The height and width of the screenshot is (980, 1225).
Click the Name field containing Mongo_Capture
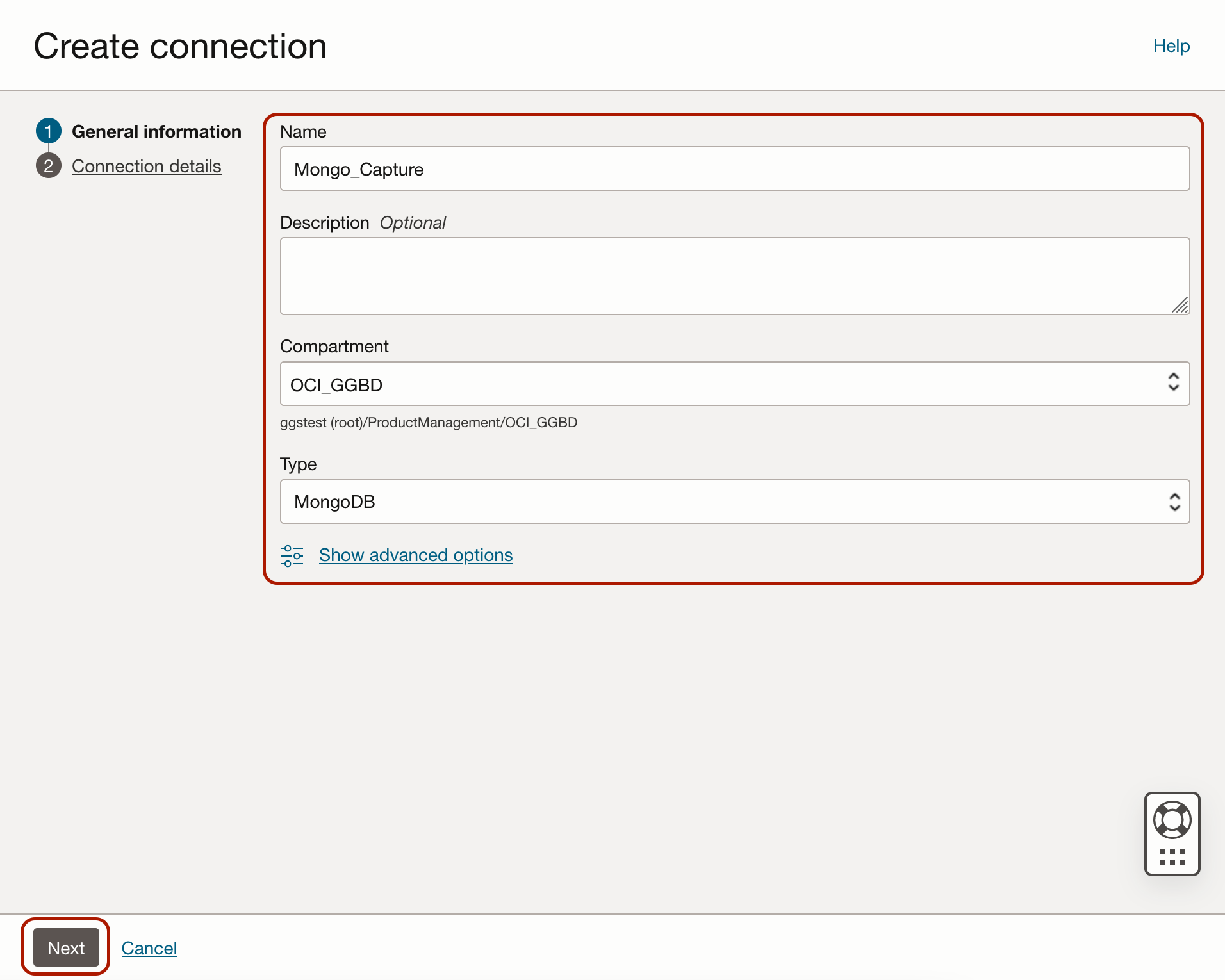[x=734, y=169]
